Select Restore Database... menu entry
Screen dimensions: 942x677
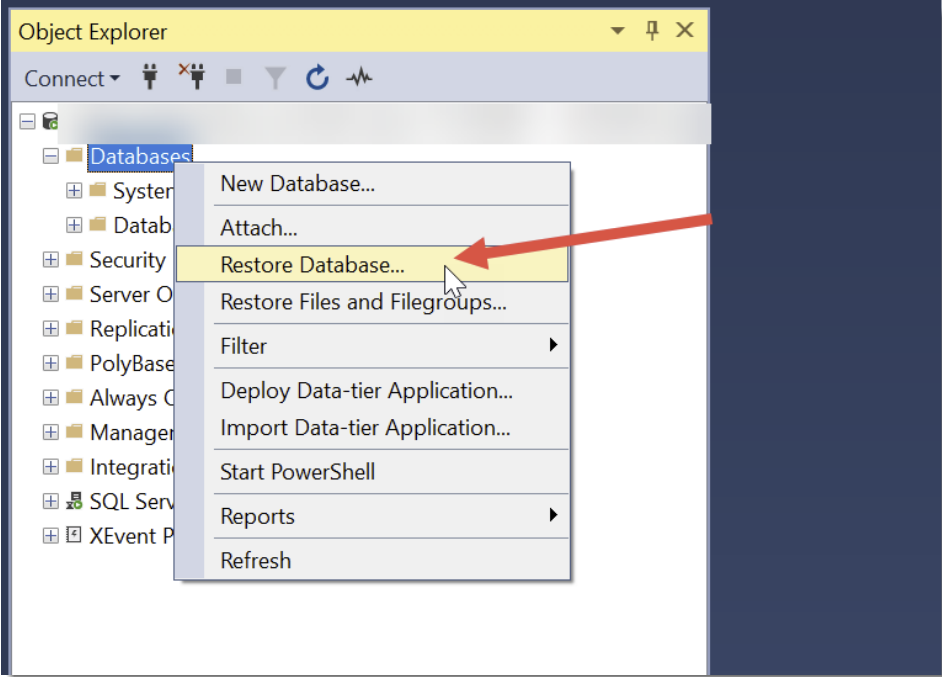point(372,264)
